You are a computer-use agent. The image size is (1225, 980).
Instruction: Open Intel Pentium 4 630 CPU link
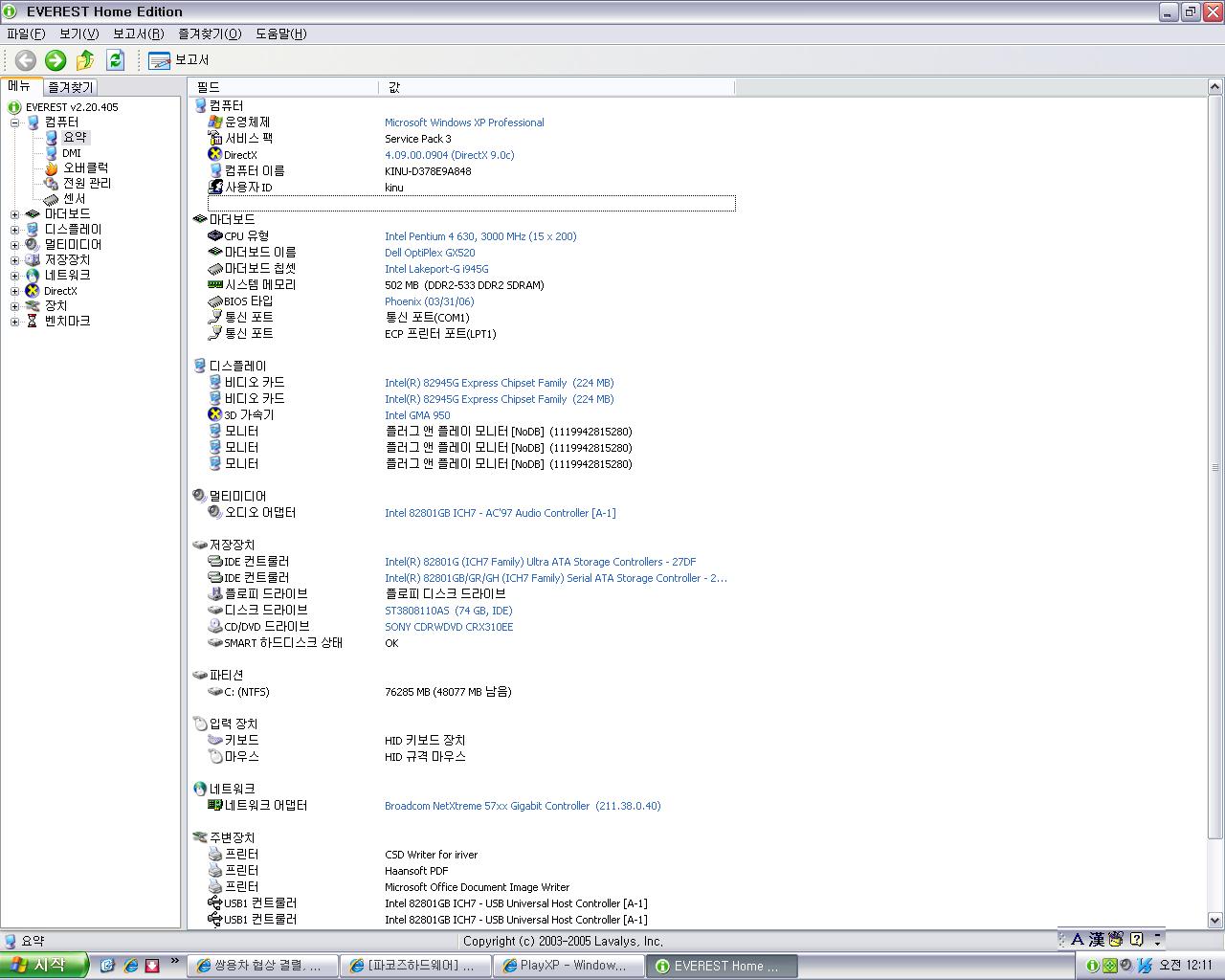tap(480, 236)
